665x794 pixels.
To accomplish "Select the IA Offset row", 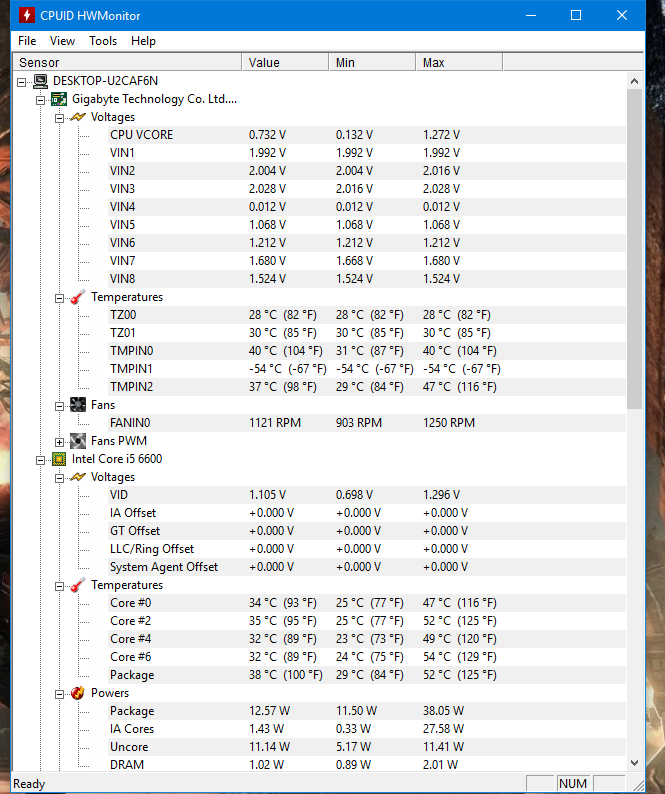I will coord(367,513).
